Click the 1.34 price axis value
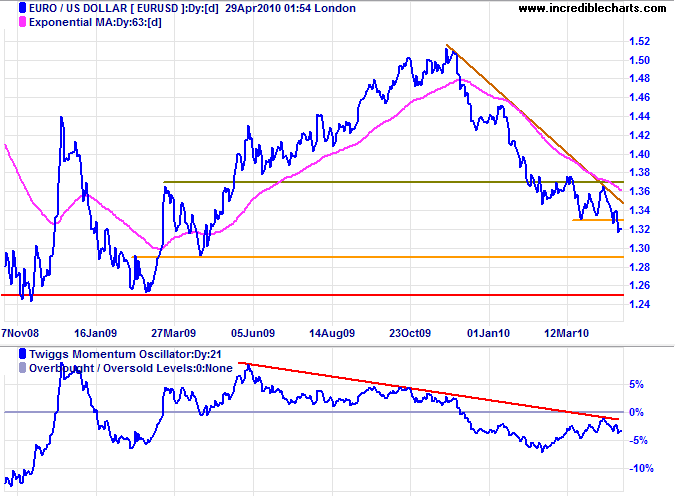This screenshot has width=675, height=500. [639, 210]
